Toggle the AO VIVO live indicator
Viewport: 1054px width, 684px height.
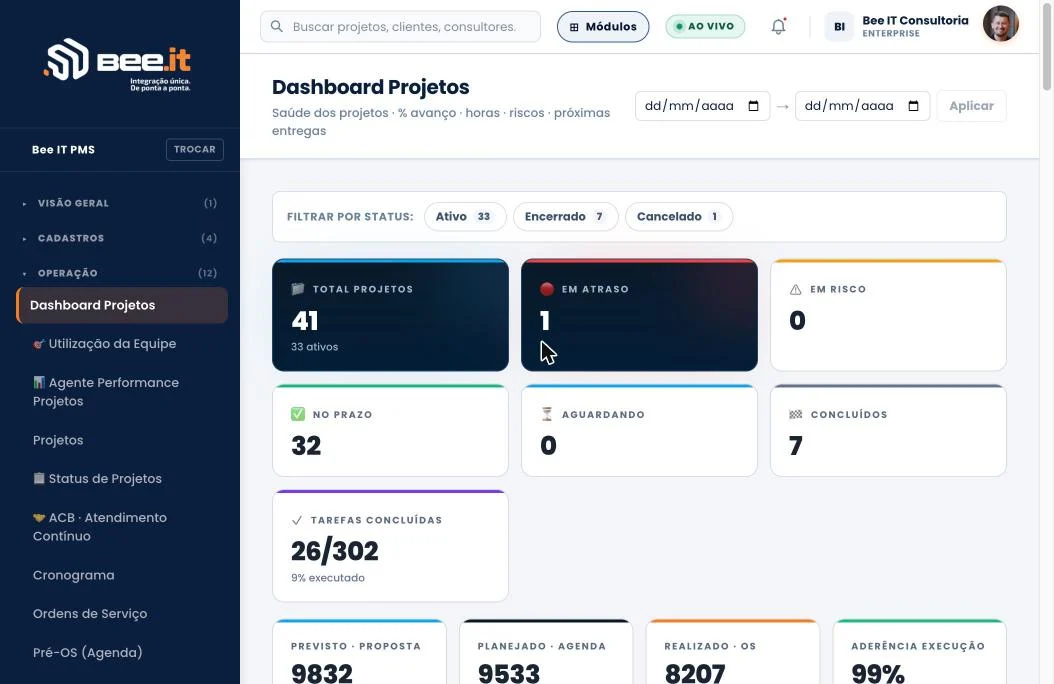tap(705, 26)
